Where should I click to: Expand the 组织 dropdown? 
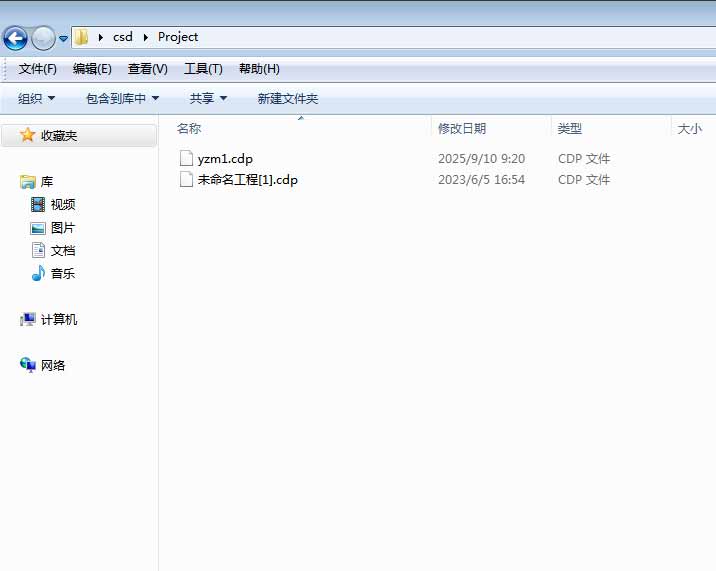click(37, 98)
